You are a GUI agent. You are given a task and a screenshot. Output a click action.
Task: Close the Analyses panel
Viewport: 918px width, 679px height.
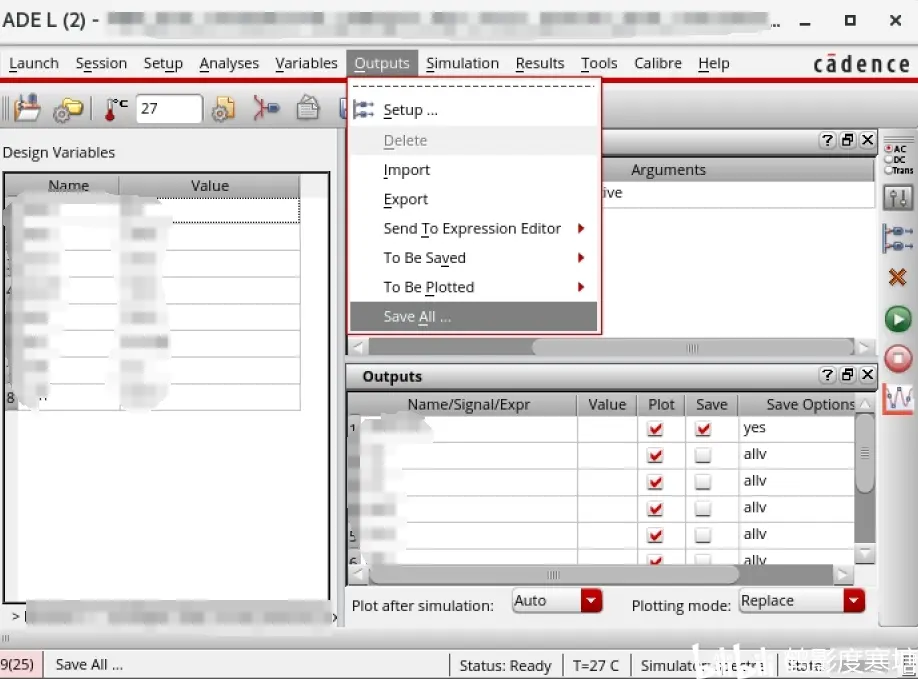click(x=868, y=140)
